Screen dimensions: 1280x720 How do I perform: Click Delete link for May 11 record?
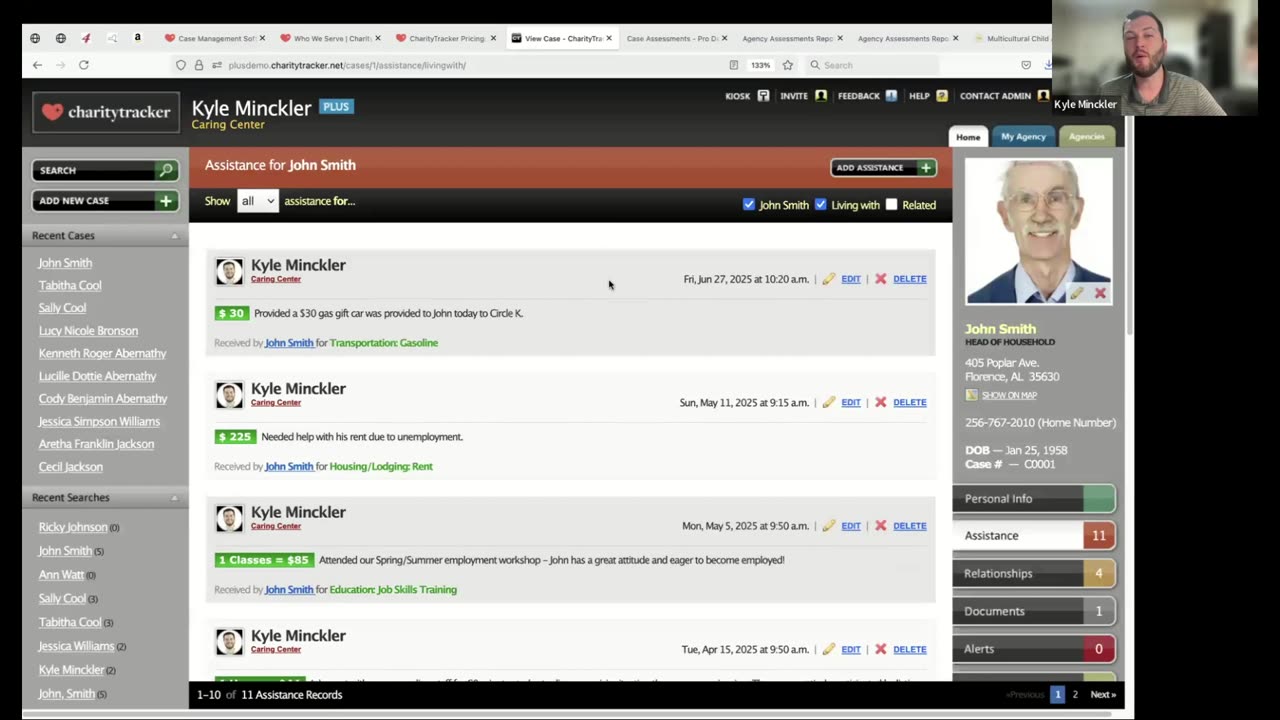click(910, 403)
